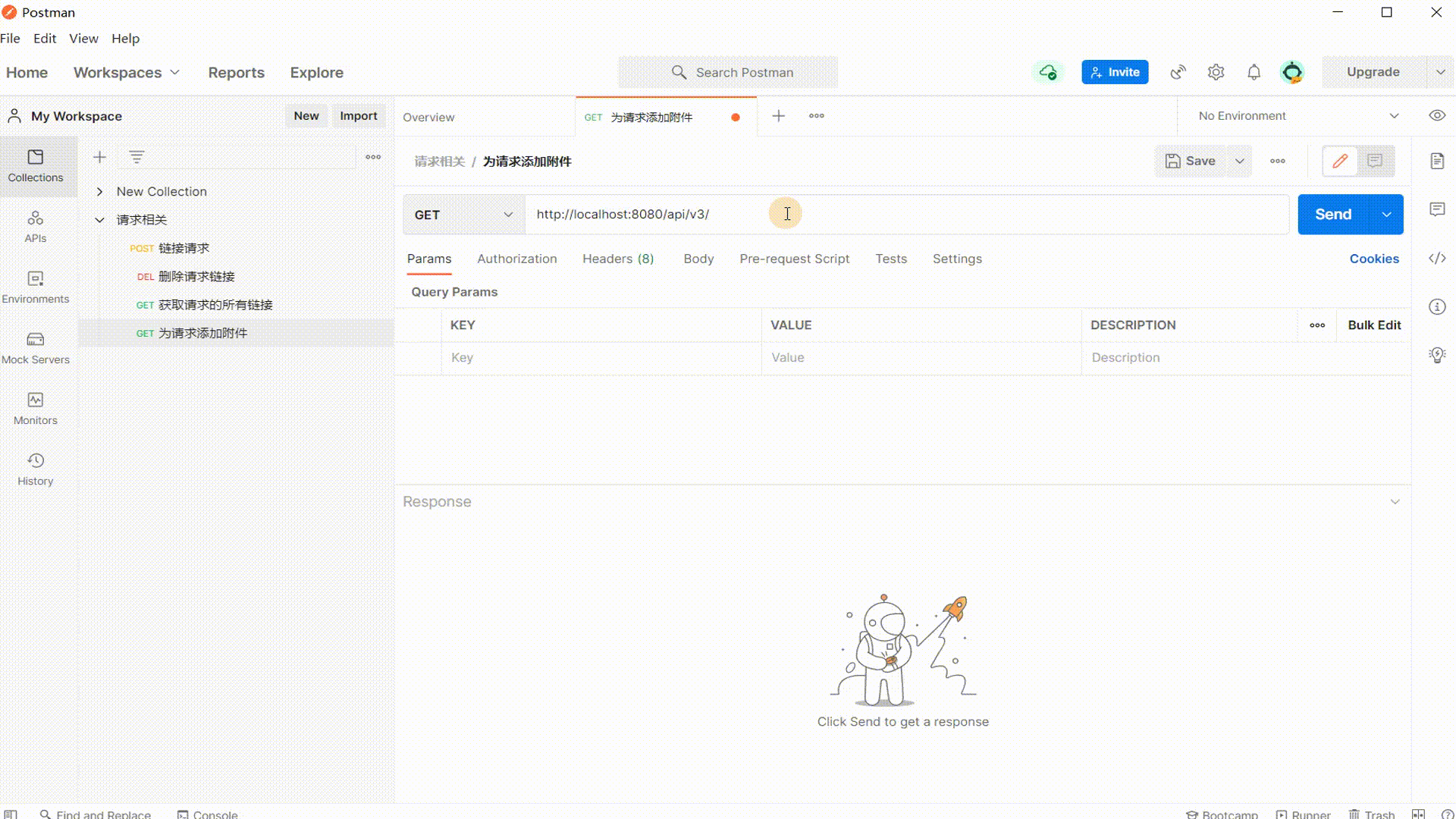Screen dimensions: 1456x819
Task: Open the Workspaces dropdown
Action: pyautogui.click(x=127, y=73)
